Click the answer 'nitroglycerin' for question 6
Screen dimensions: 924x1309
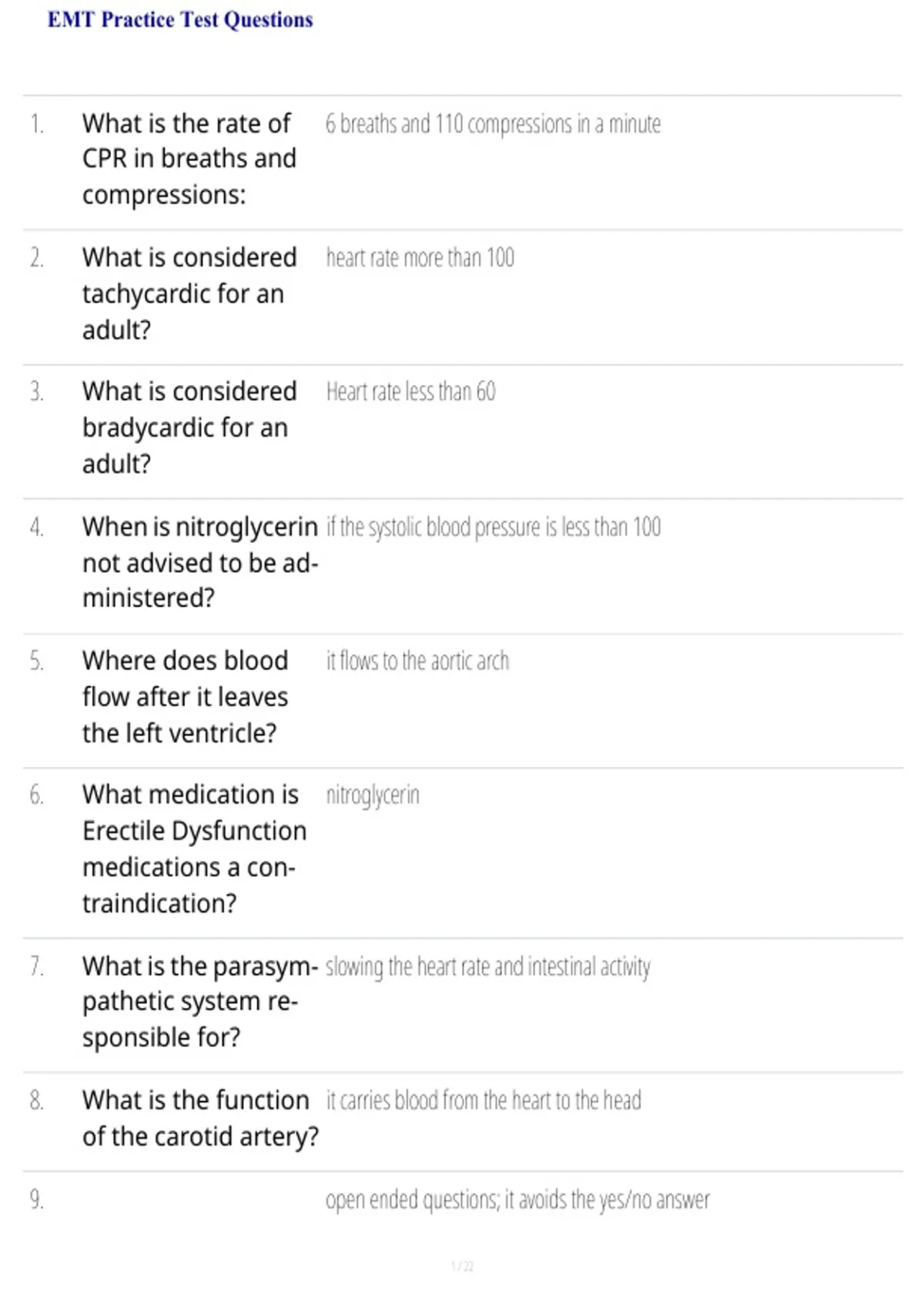[373, 795]
